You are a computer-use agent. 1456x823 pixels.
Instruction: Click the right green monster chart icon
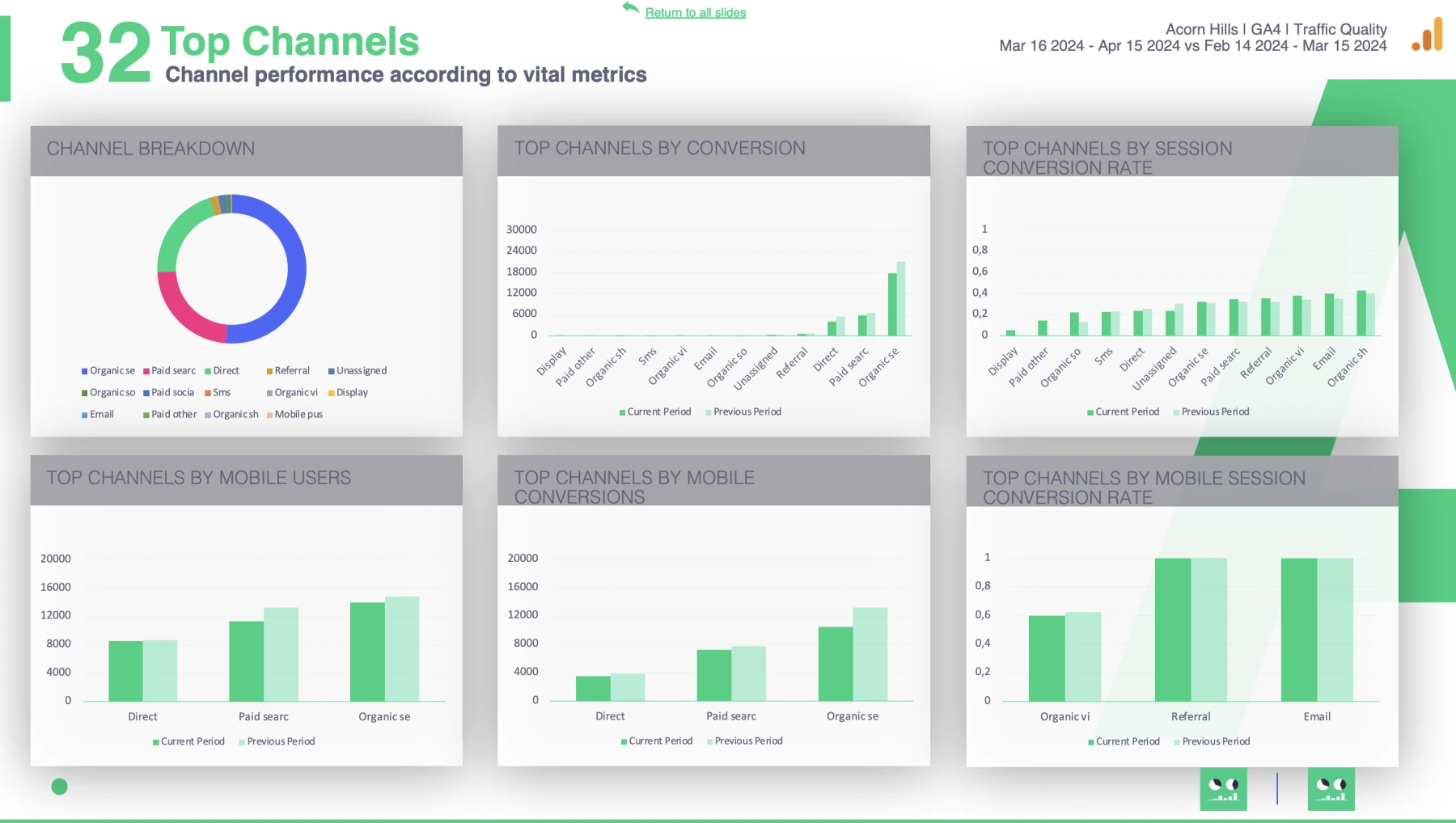[x=1331, y=789]
